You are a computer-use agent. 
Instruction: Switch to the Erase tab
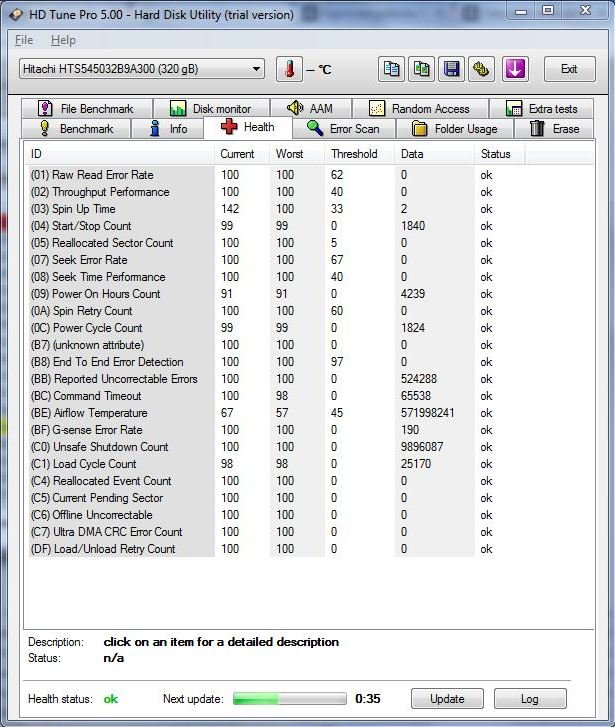pos(554,128)
